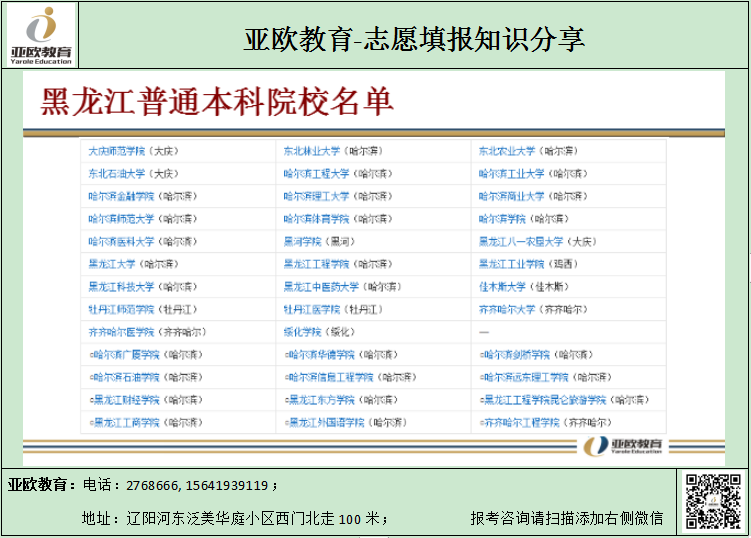Click the 报考咨询请扫描添加右侧微信 text
Image resolution: width=751 pixels, height=538 pixels.
click(x=567, y=518)
